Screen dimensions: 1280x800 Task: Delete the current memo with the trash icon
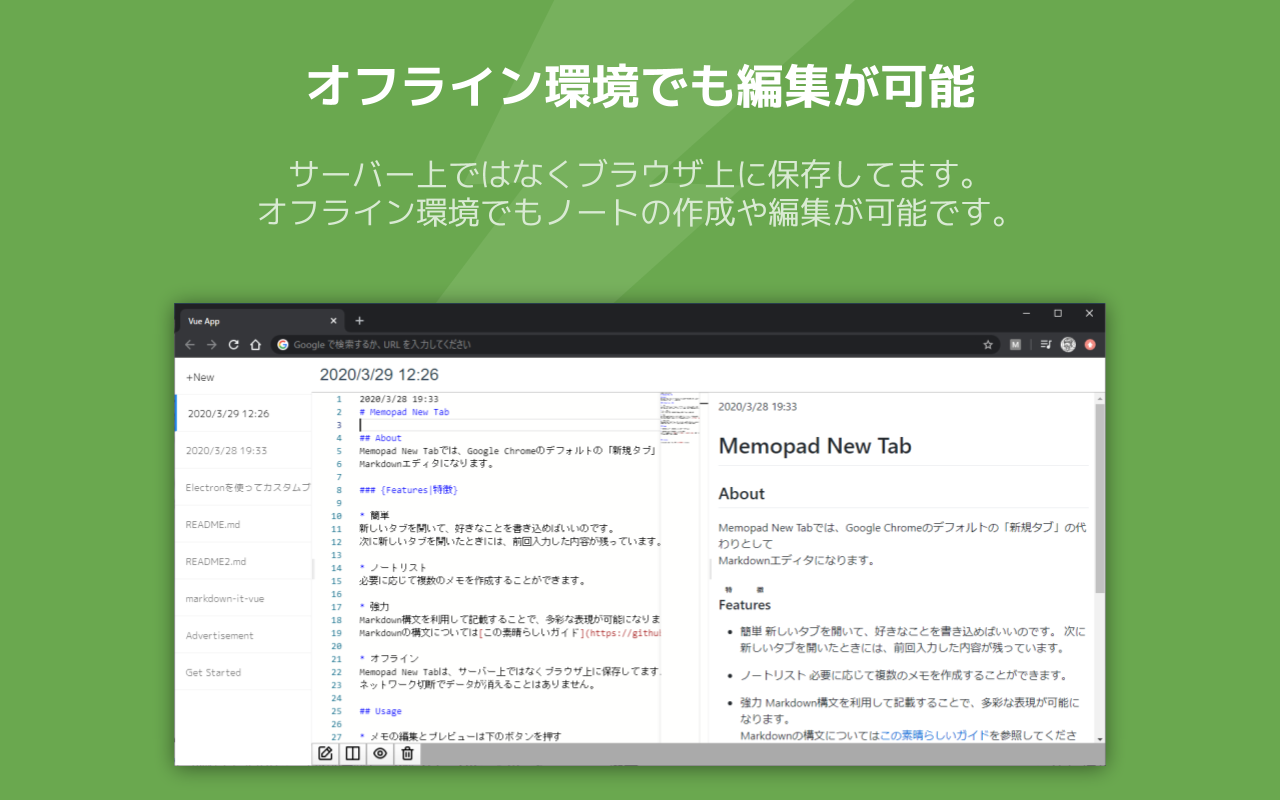[407, 754]
